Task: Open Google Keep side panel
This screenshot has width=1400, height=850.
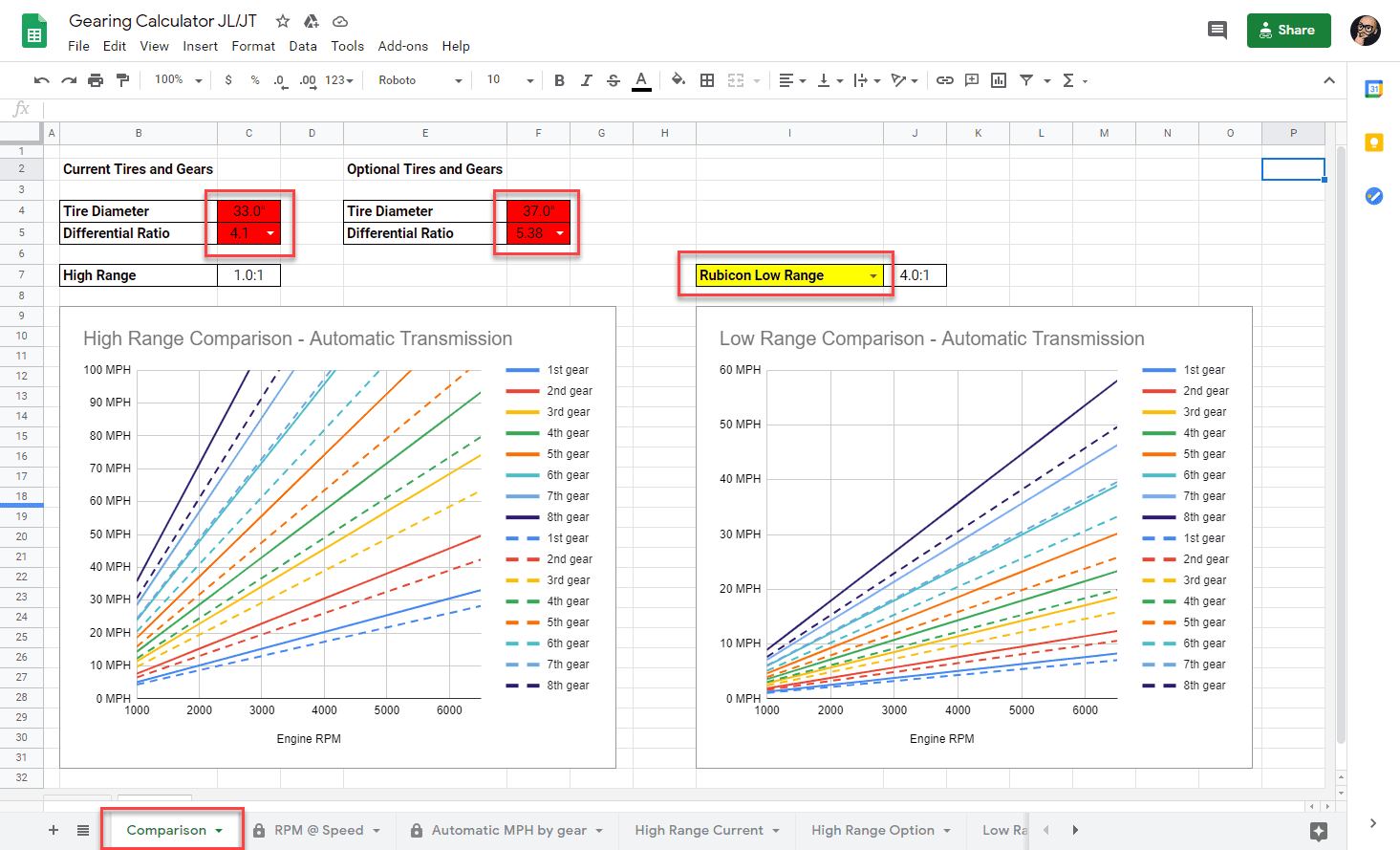Action: (x=1374, y=142)
